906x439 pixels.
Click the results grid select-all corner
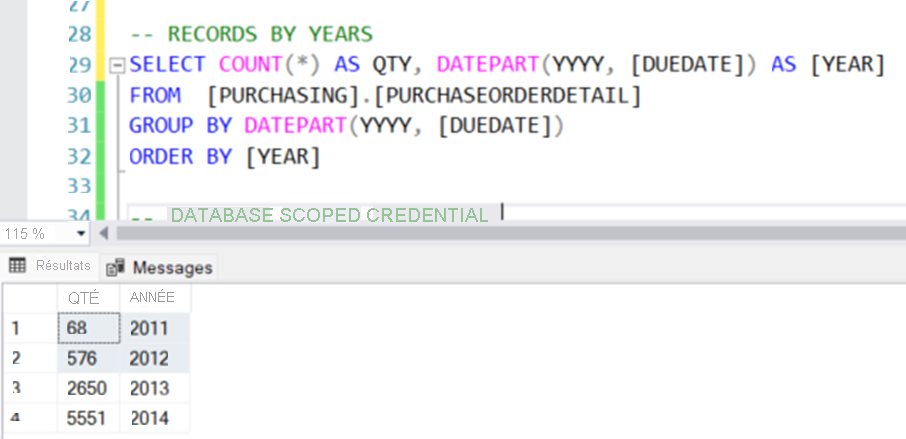click(x=30, y=298)
